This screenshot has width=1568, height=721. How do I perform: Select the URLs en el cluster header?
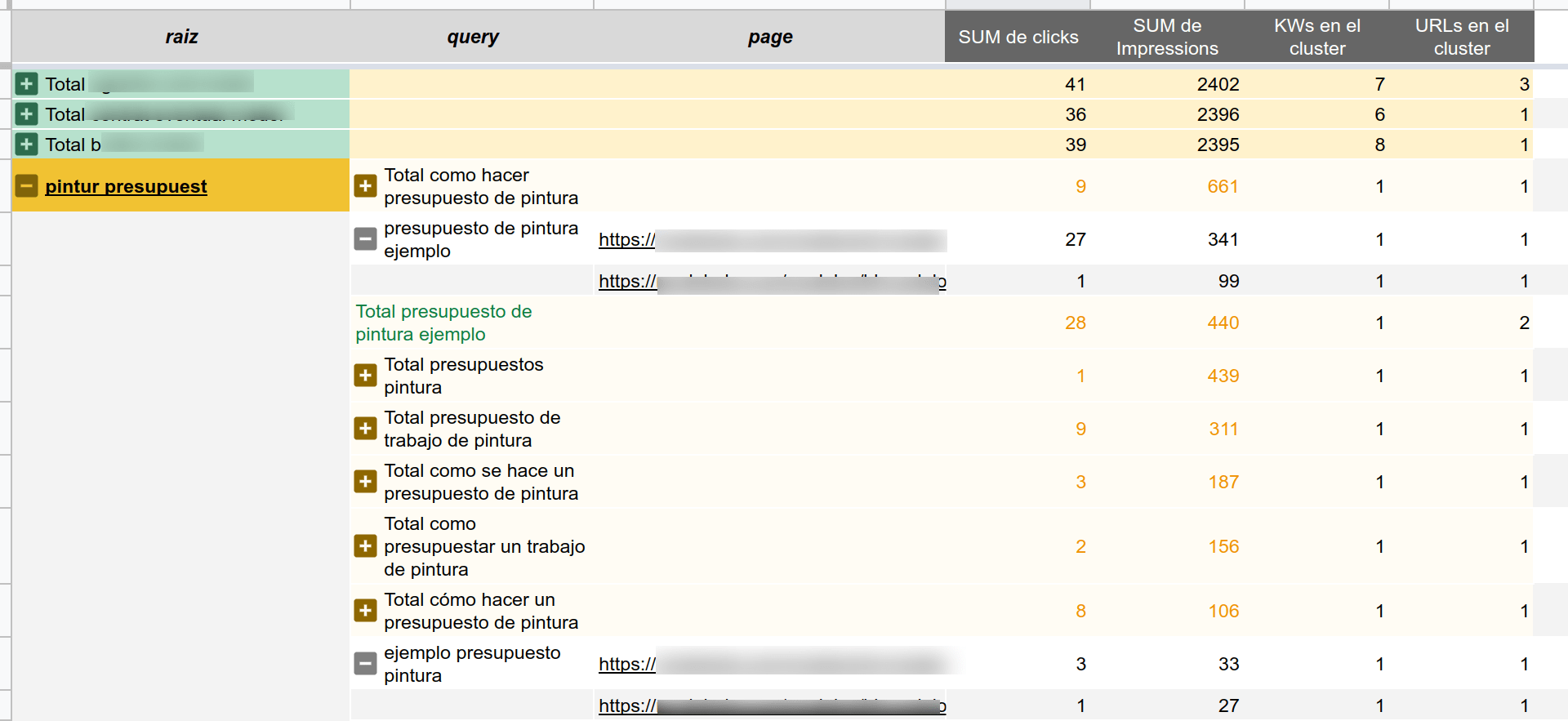(x=1462, y=37)
